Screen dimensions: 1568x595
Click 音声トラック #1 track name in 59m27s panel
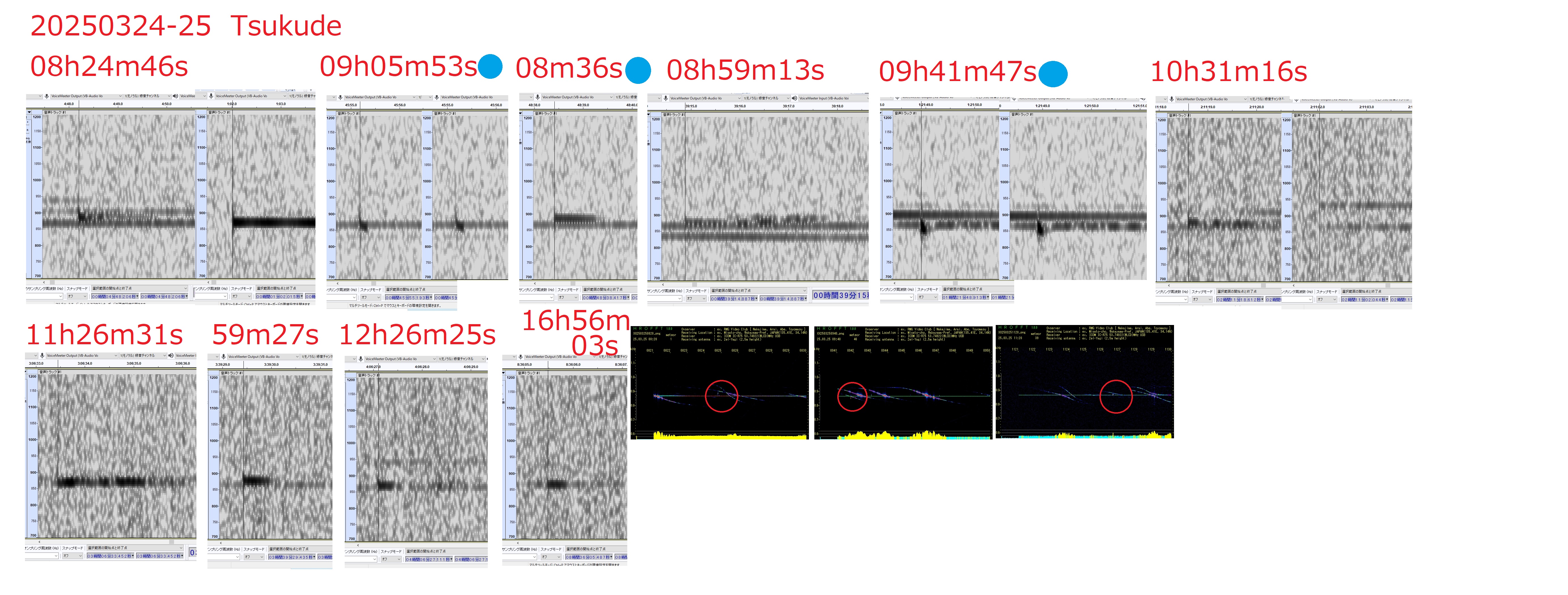[231, 373]
